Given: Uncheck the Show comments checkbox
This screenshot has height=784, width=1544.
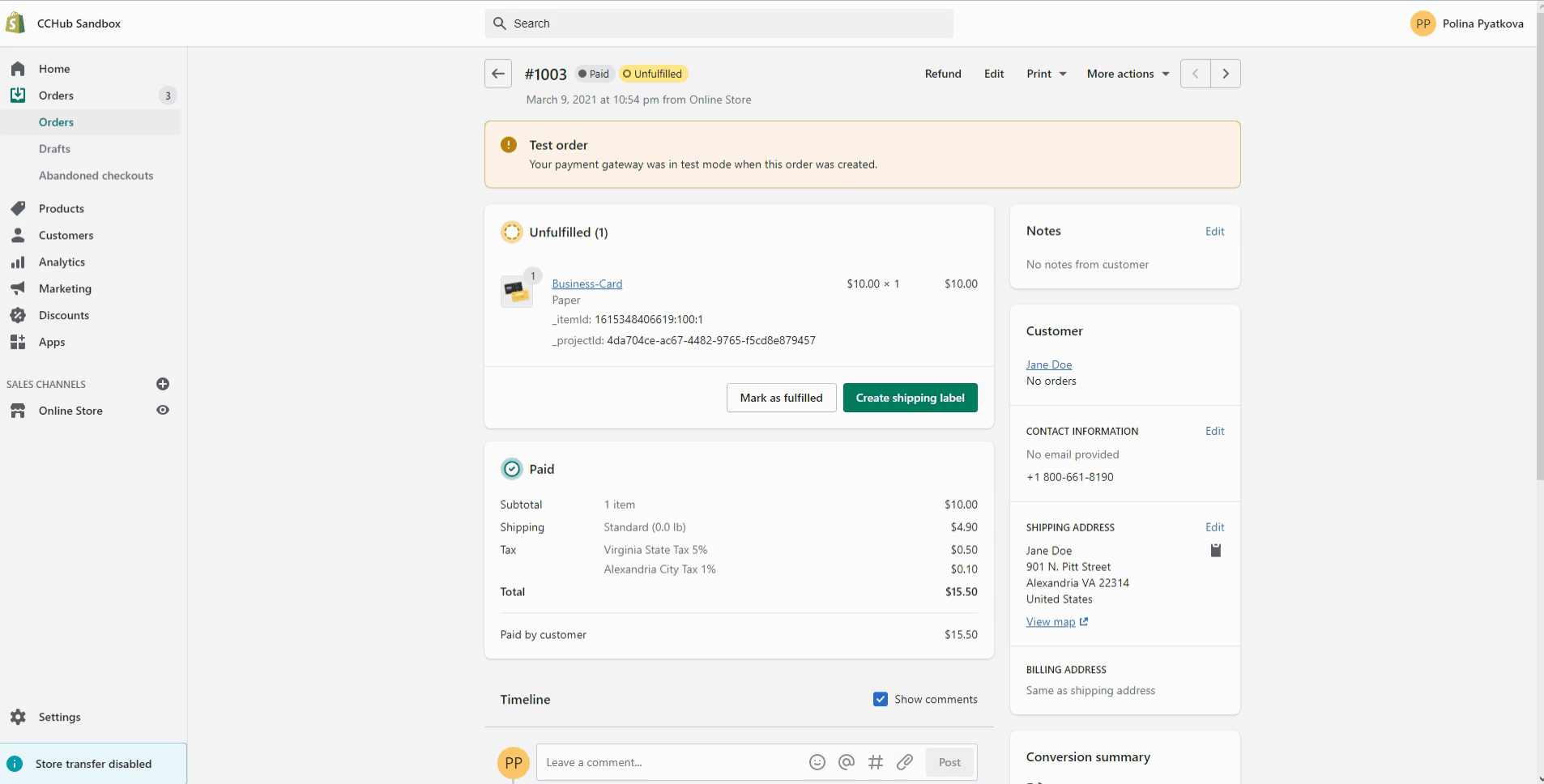Looking at the screenshot, I should pyautogui.click(x=881, y=699).
